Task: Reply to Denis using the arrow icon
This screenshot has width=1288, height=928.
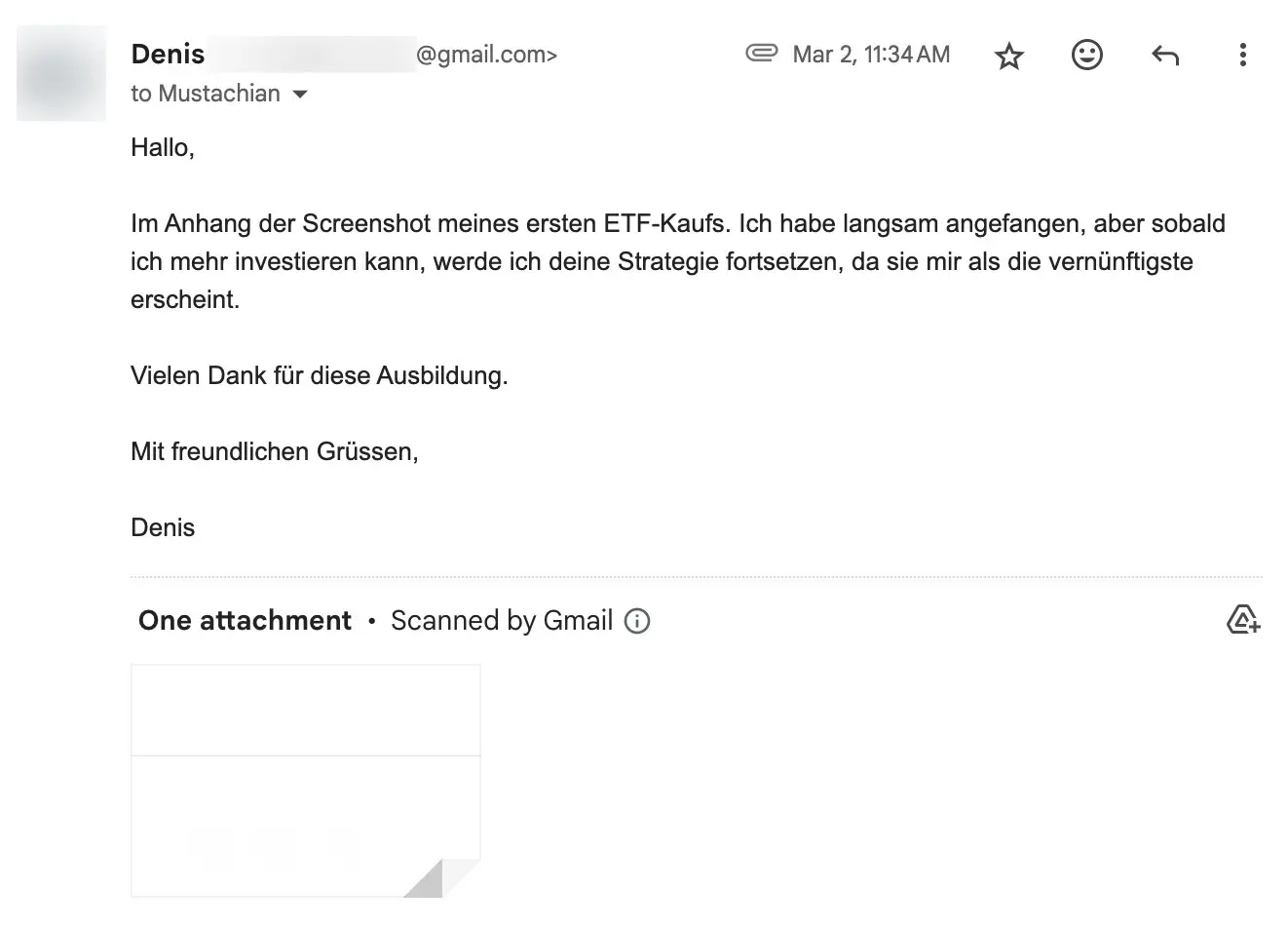Action: pyautogui.click(x=1165, y=56)
